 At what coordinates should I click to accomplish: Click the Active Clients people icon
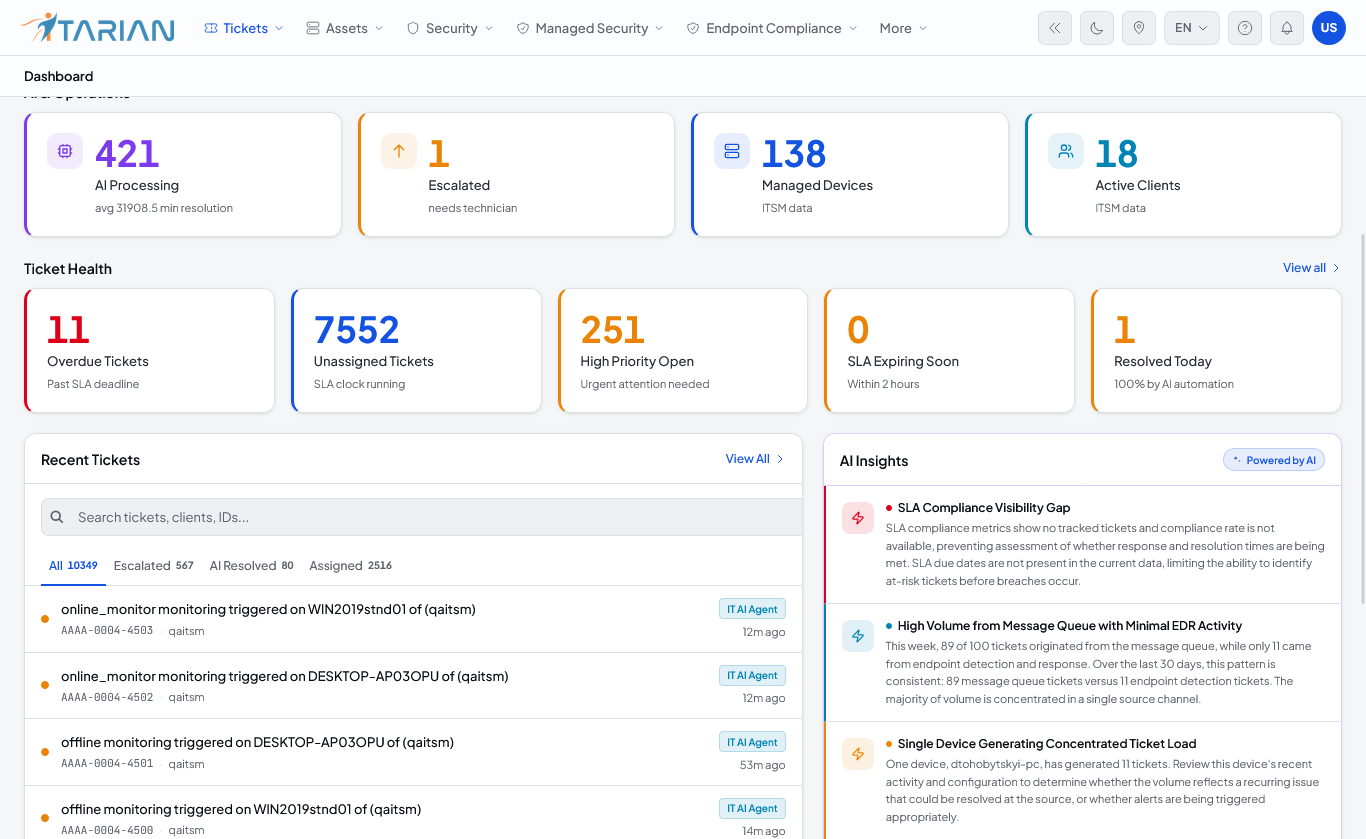(1066, 151)
